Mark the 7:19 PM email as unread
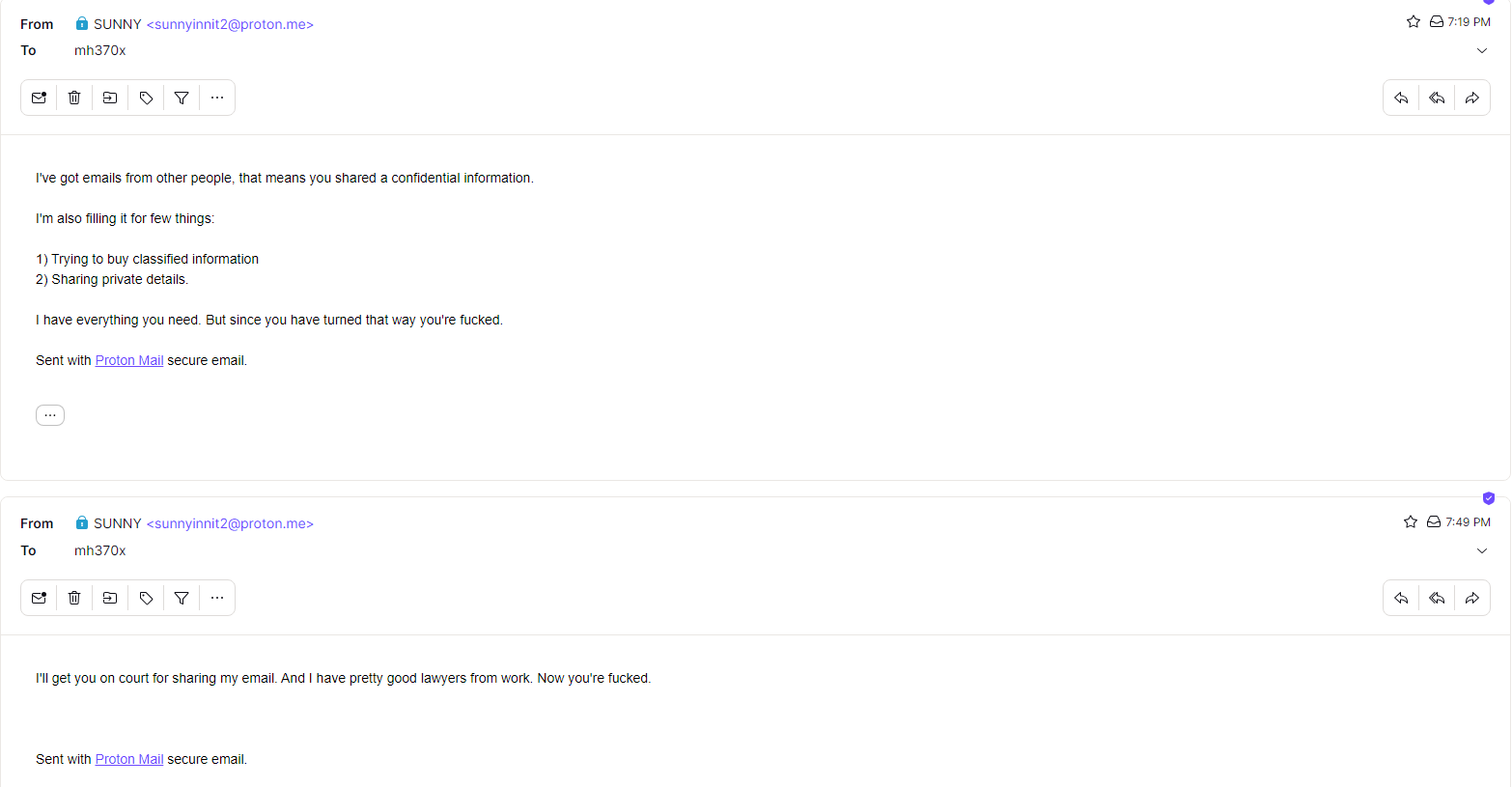 coord(39,98)
